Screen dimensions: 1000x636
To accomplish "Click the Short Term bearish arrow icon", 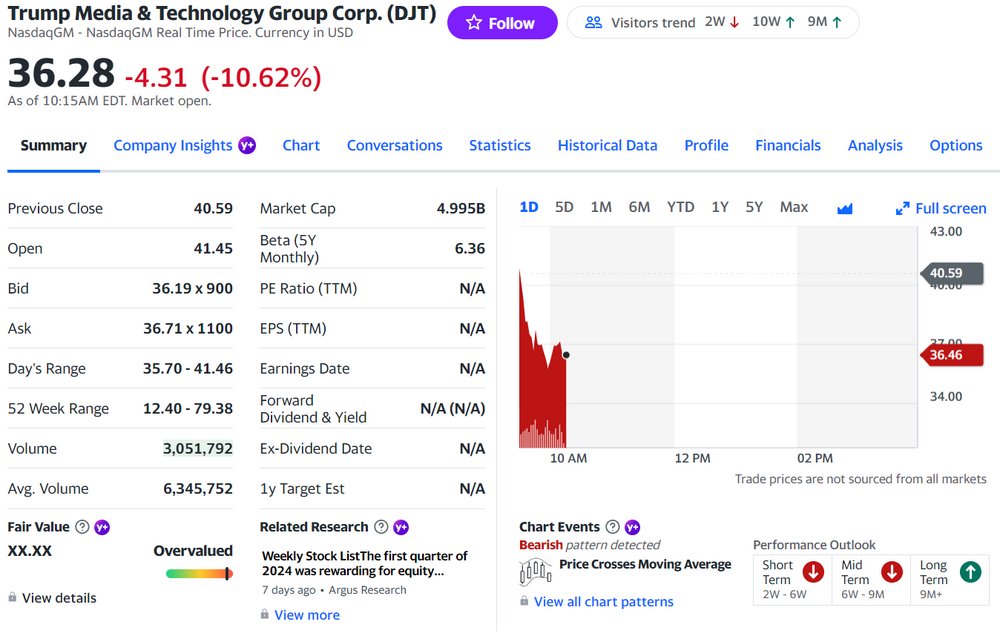I will click(813, 572).
